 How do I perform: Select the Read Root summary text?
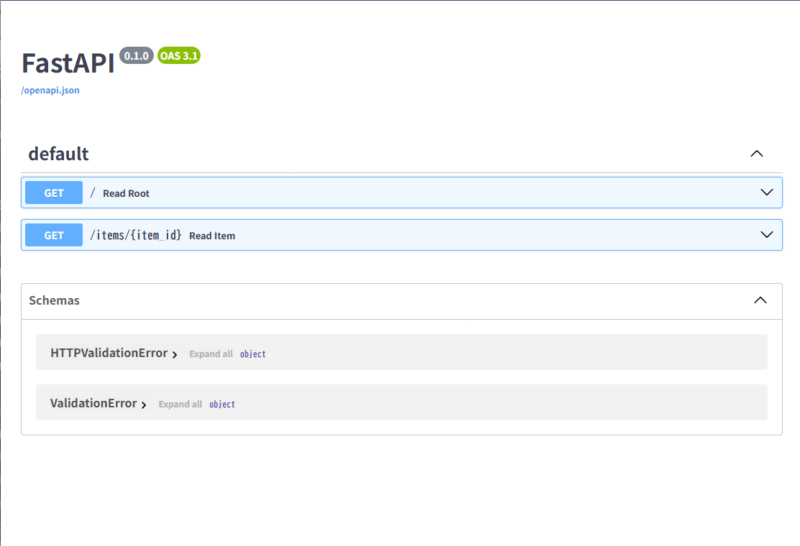(126, 193)
